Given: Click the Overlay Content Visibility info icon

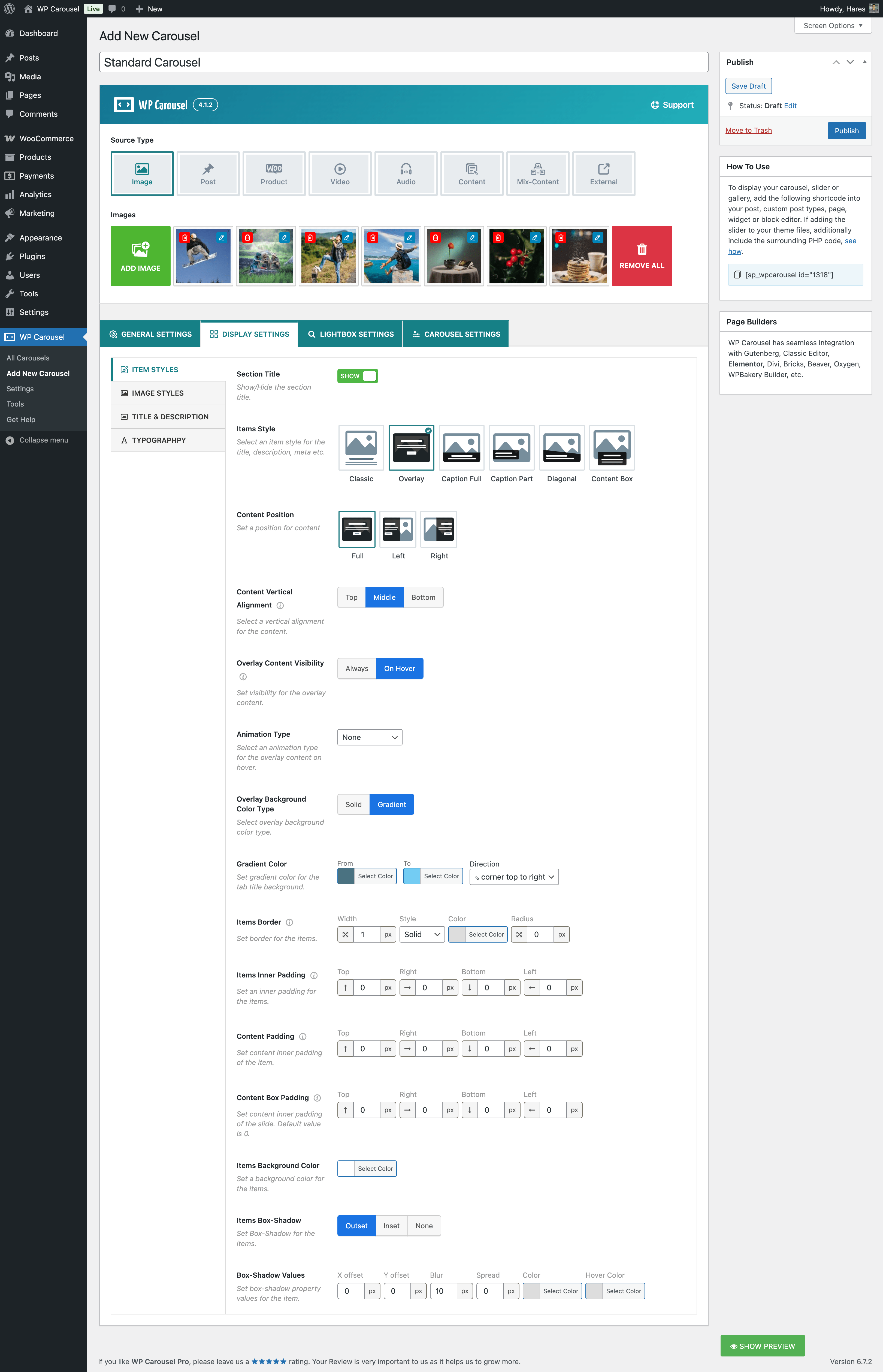Looking at the screenshot, I should 243,677.
